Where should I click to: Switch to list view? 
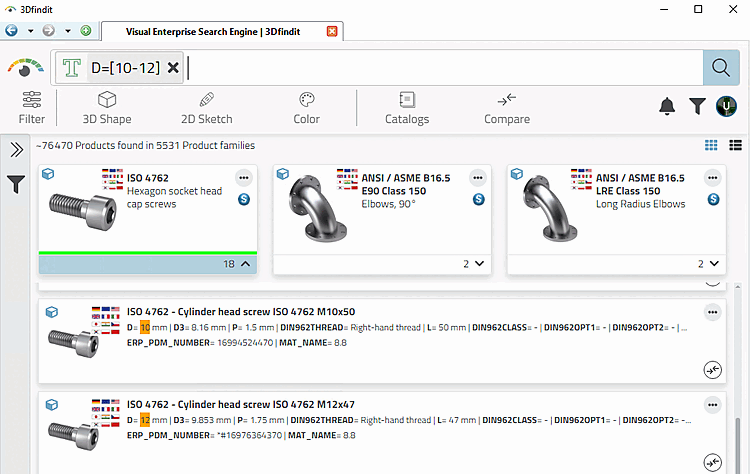pyautogui.click(x=735, y=145)
